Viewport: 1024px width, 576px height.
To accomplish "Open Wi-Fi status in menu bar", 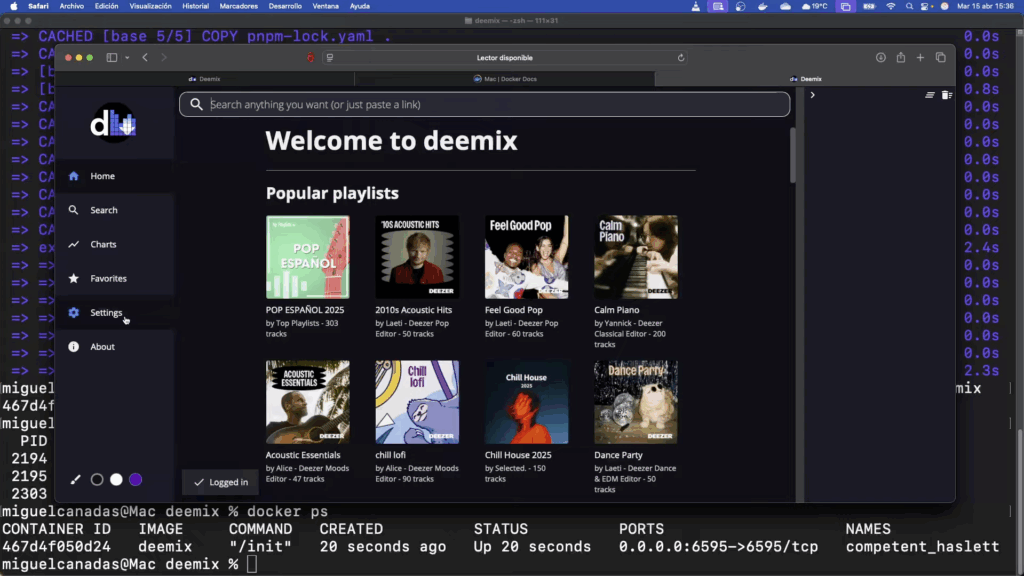I will click(891, 6).
